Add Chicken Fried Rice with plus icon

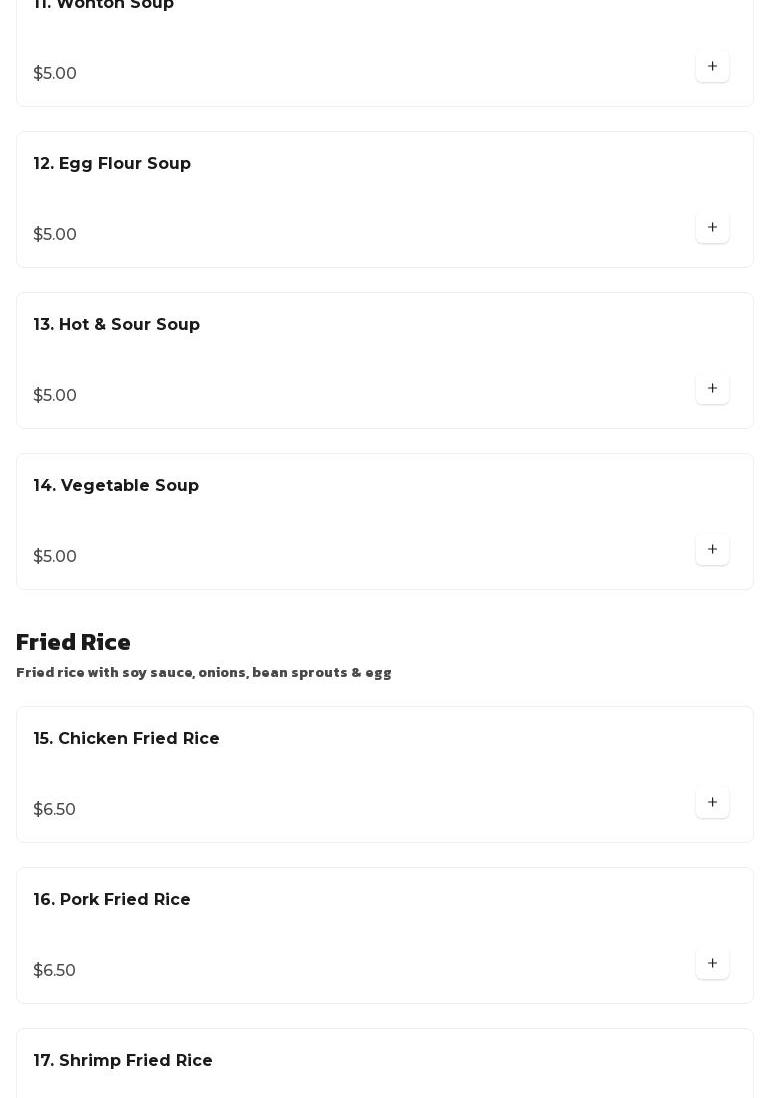tap(712, 803)
